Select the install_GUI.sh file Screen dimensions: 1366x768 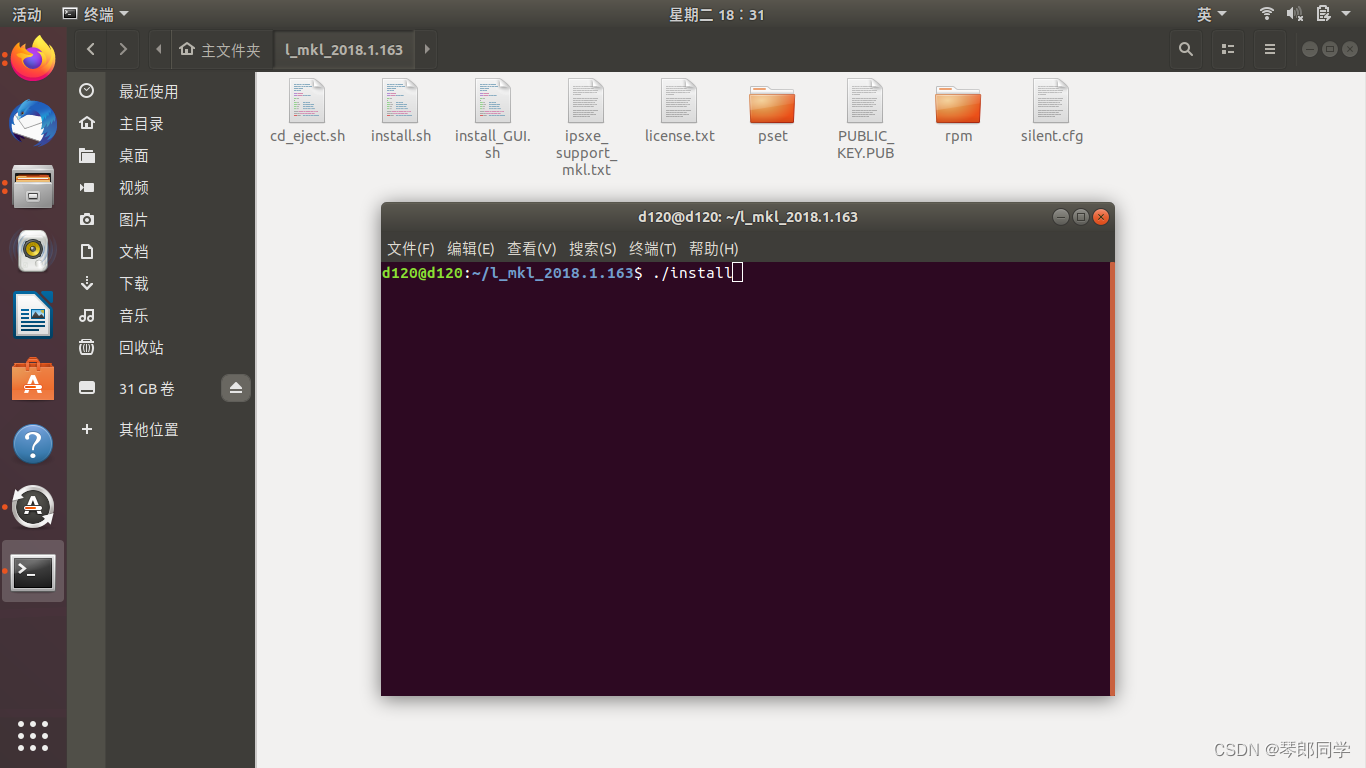point(492,119)
